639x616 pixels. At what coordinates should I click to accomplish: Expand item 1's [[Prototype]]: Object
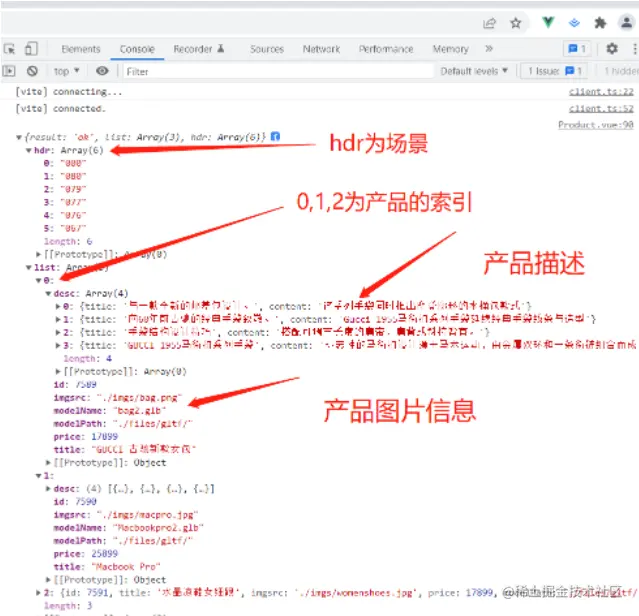pyautogui.click(x=48, y=580)
